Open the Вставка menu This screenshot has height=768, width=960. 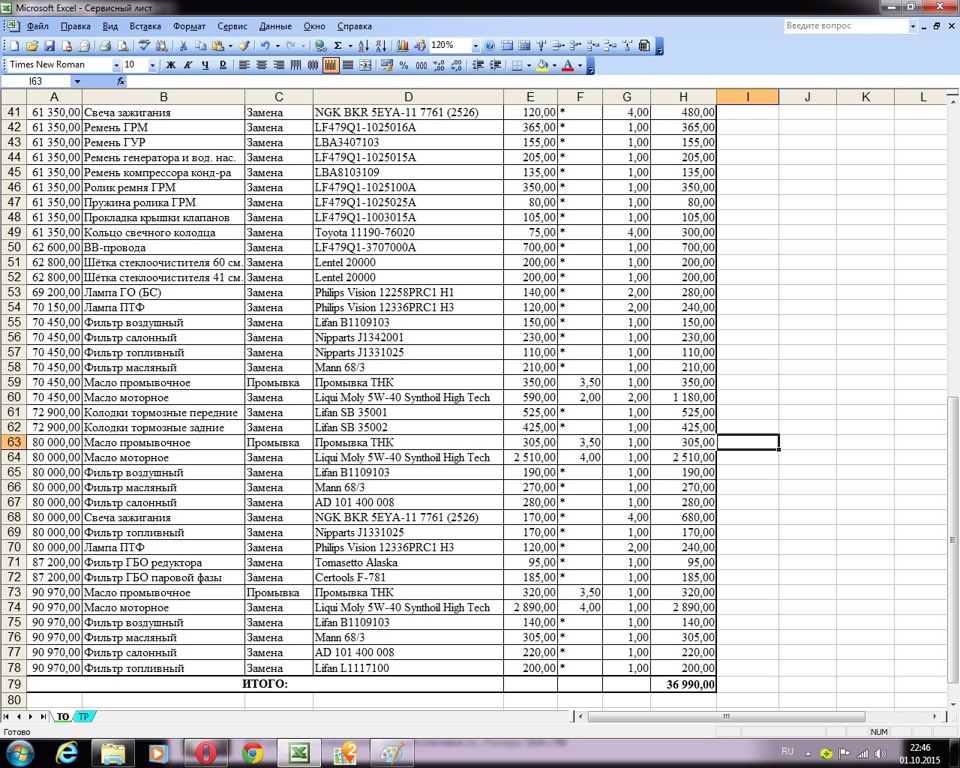tap(145, 26)
